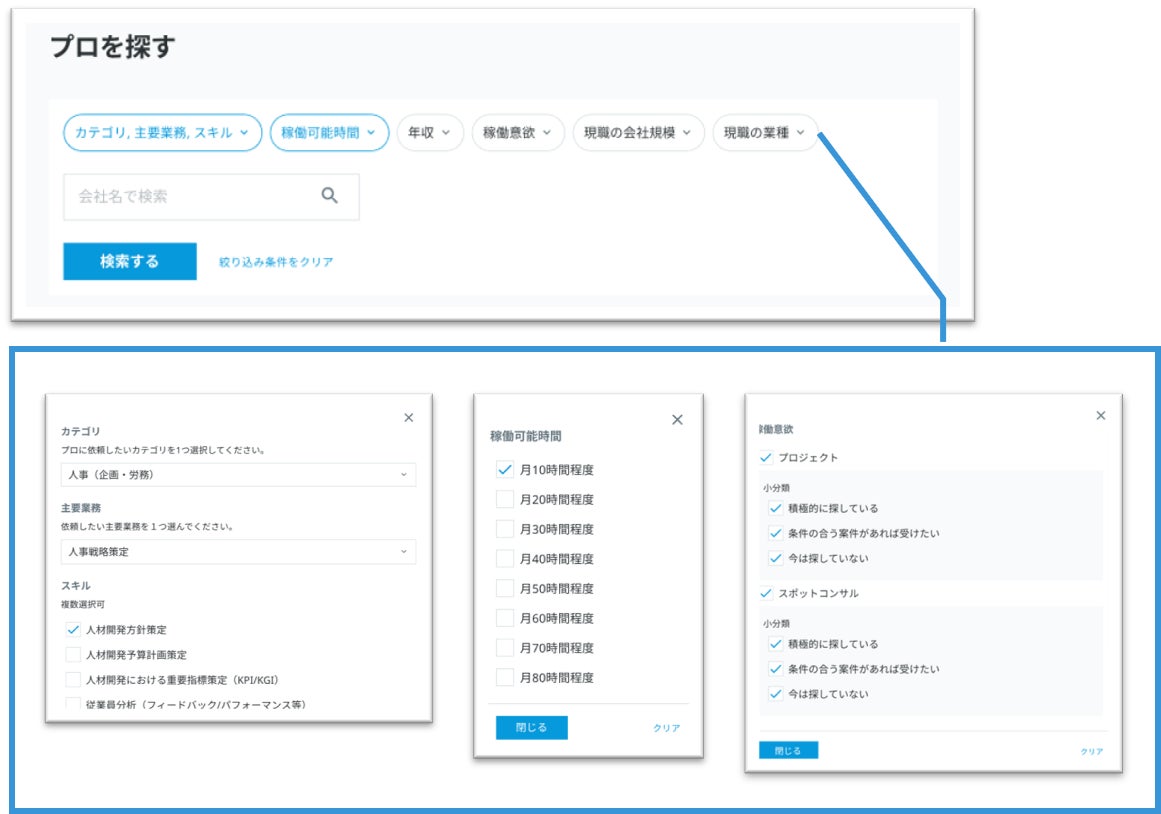Focus the 会社名で検索 input field
The height and width of the screenshot is (814, 1161).
211,196
